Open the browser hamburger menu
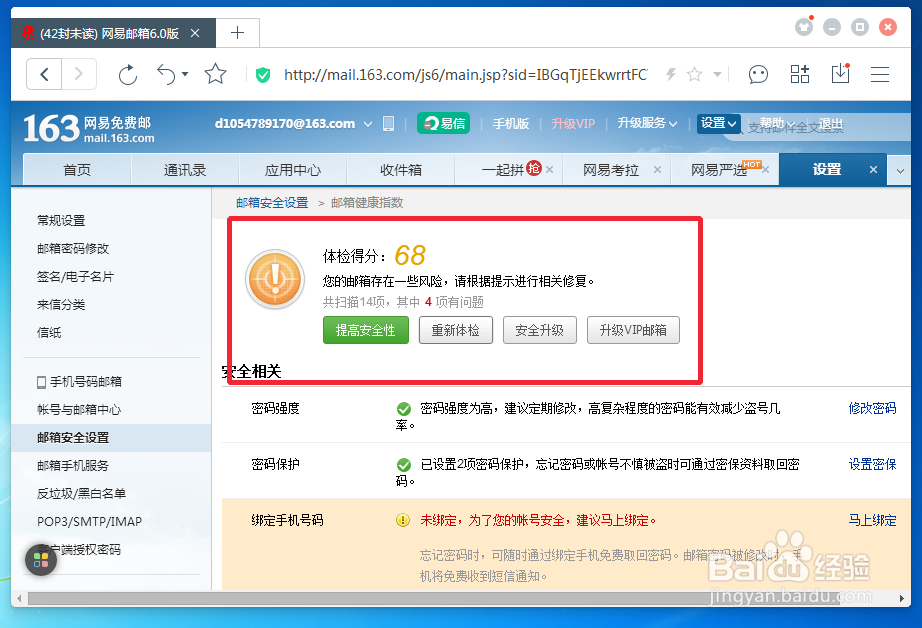 coord(880,74)
